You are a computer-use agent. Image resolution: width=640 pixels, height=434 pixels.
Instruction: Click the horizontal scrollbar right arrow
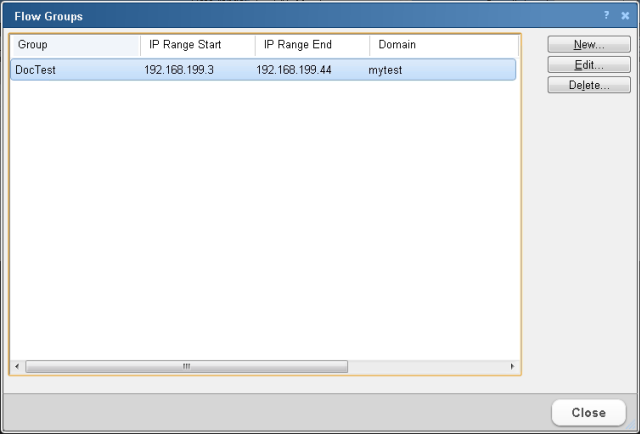click(513, 367)
